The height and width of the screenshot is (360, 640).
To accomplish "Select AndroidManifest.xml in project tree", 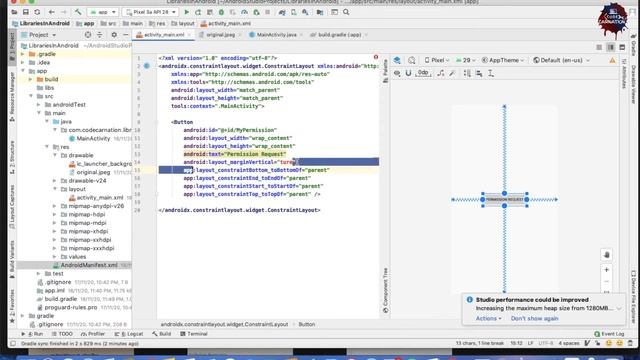I will 89,265.
